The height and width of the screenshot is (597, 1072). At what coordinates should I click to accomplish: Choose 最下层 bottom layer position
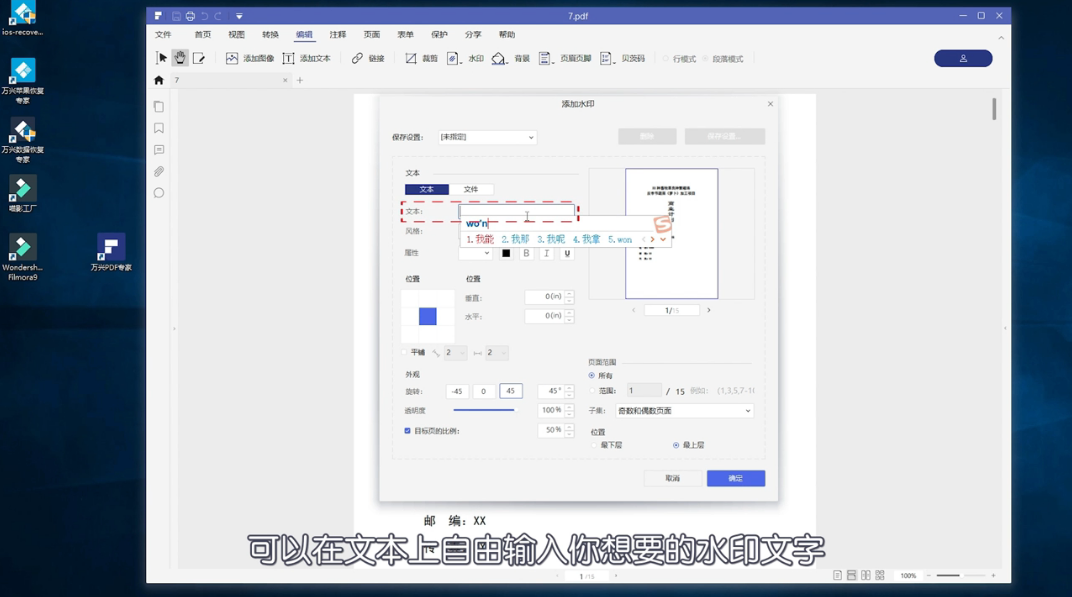pos(595,443)
